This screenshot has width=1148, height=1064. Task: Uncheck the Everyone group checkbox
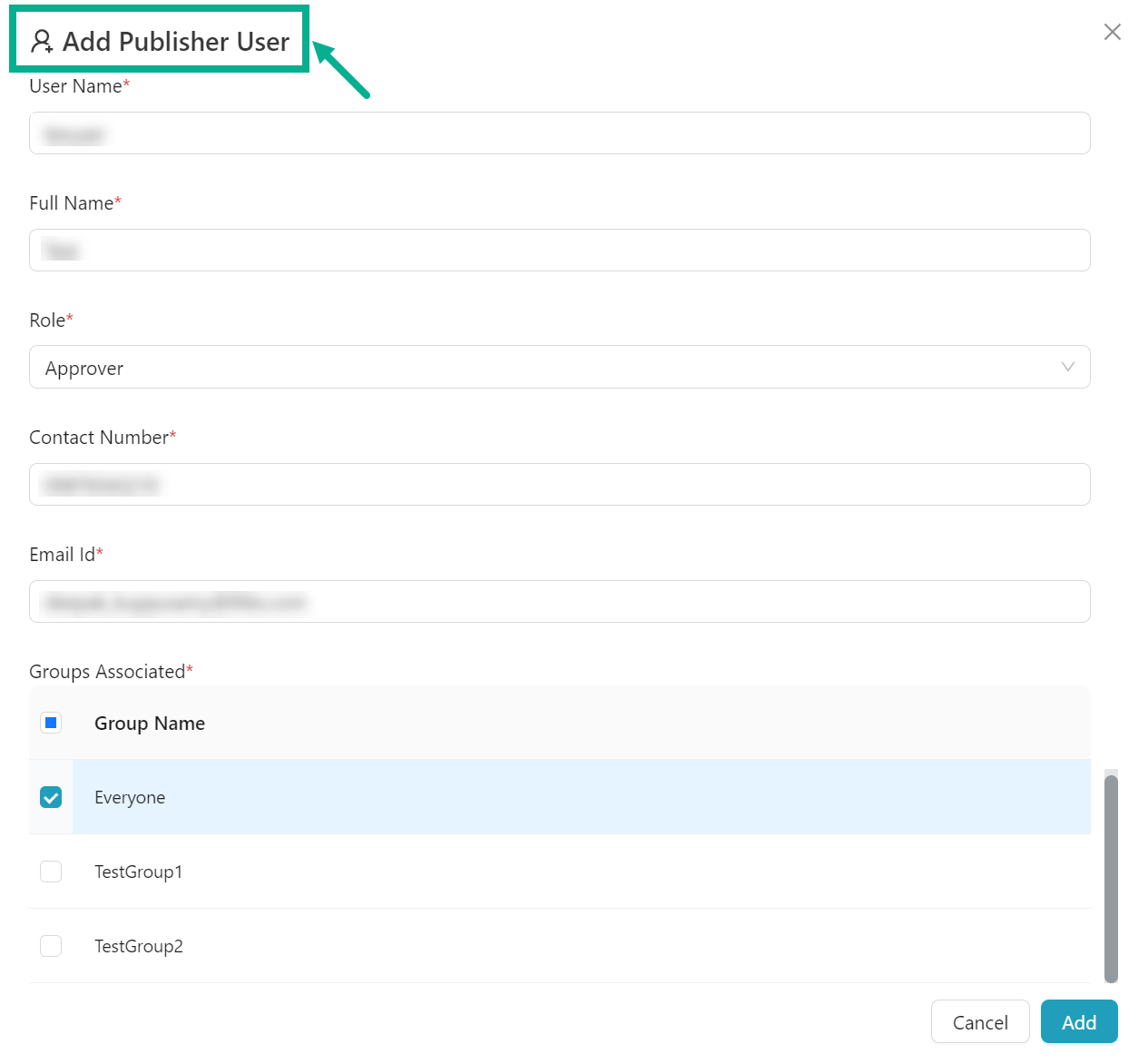(x=51, y=798)
